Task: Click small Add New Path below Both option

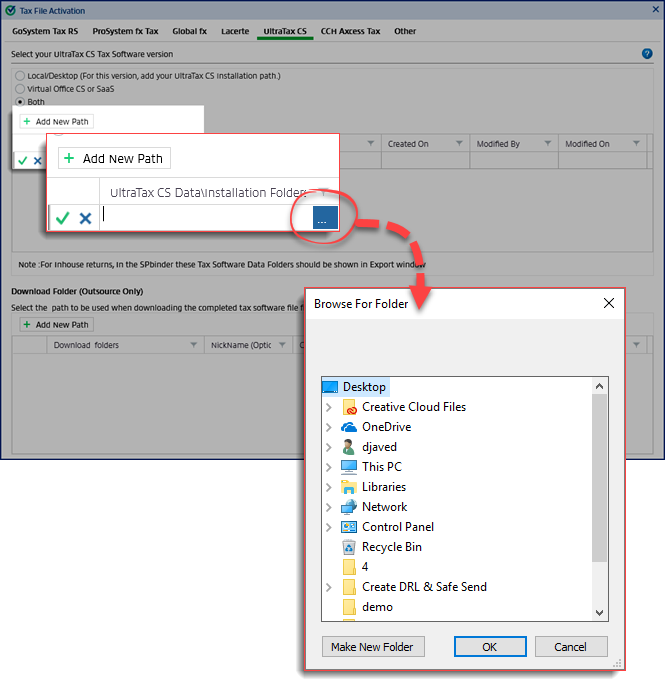Action: tap(56, 121)
